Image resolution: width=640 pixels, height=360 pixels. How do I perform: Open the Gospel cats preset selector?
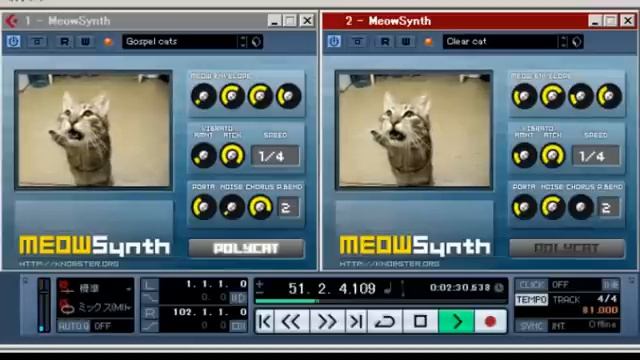[x=180, y=41]
